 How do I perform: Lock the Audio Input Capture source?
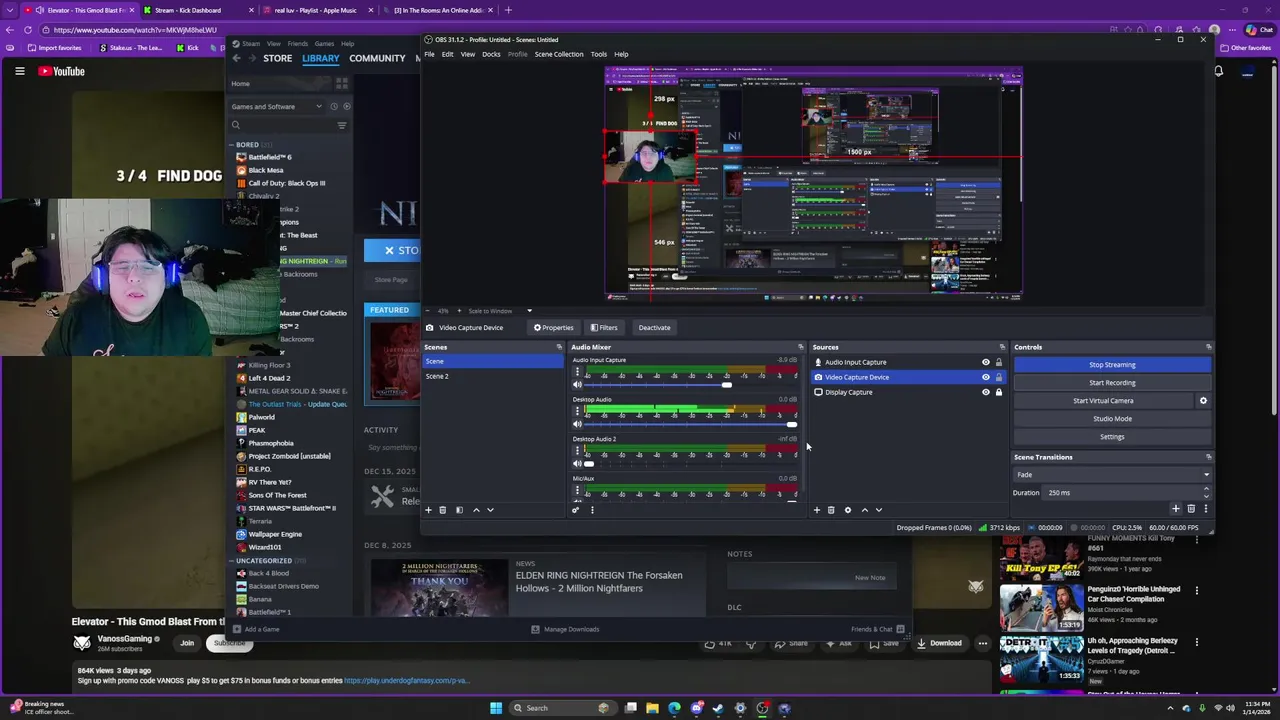(x=998, y=362)
